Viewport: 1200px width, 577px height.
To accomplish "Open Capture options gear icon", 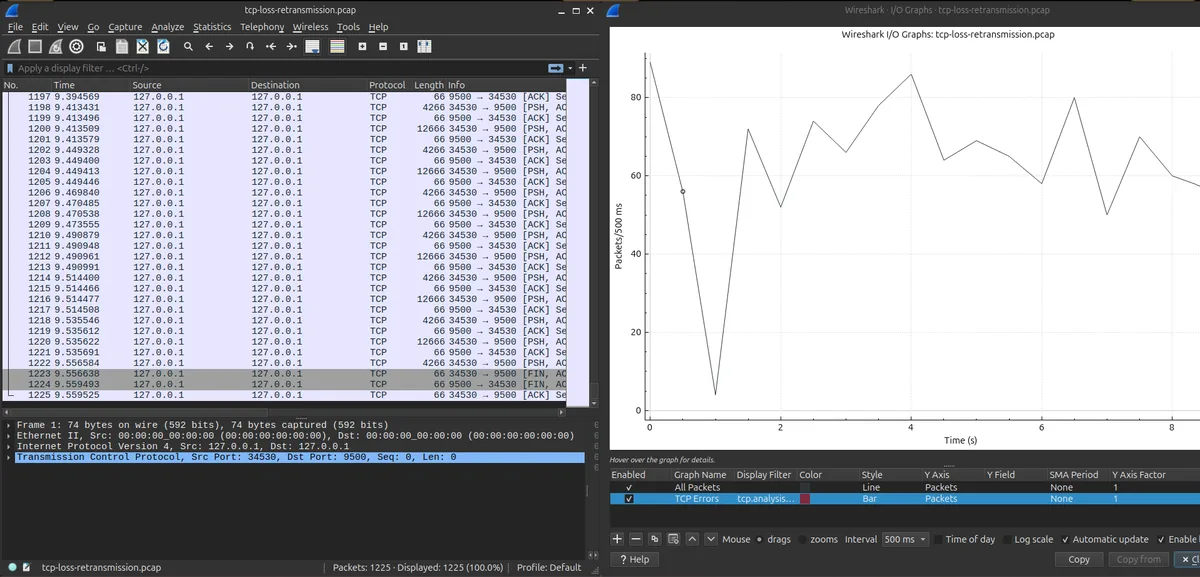I will click(76, 46).
